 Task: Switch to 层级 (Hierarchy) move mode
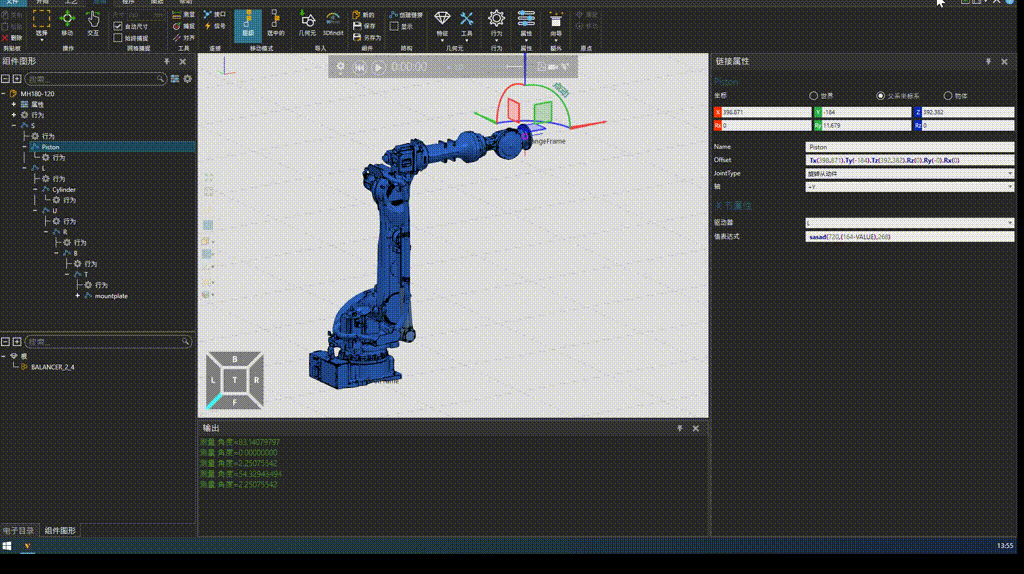pyautogui.click(x=248, y=24)
